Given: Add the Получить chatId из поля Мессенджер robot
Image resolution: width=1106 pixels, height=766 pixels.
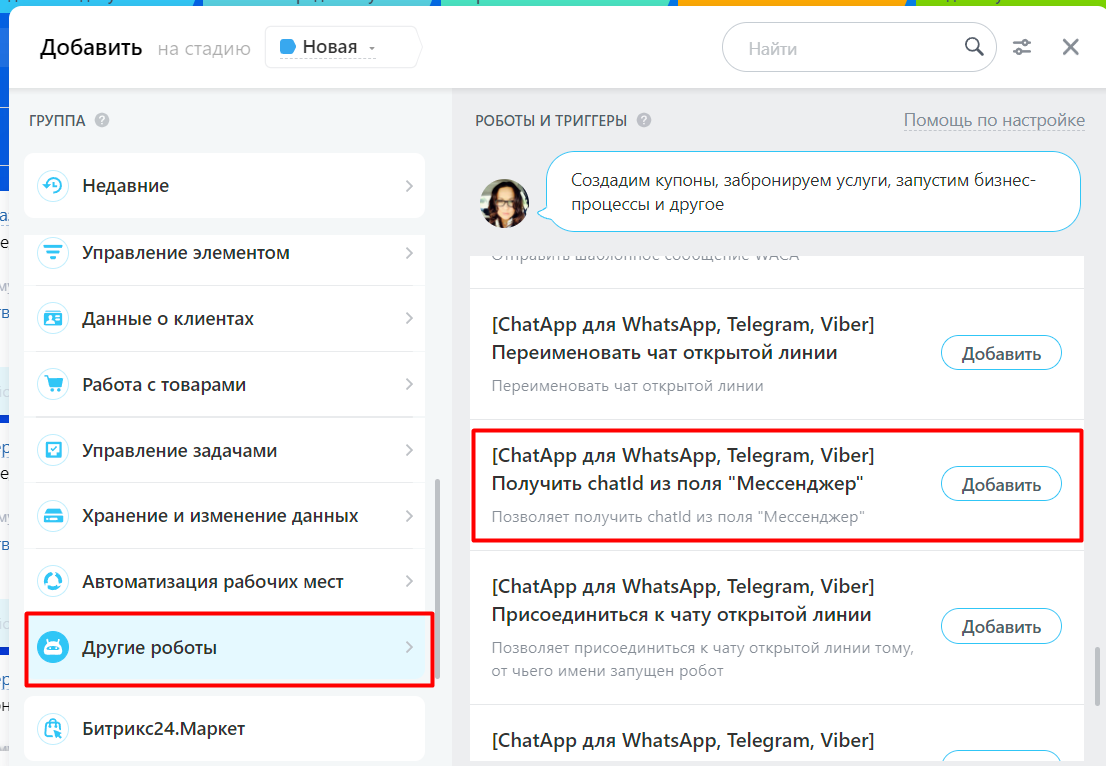Looking at the screenshot, I should point(1000,485).
